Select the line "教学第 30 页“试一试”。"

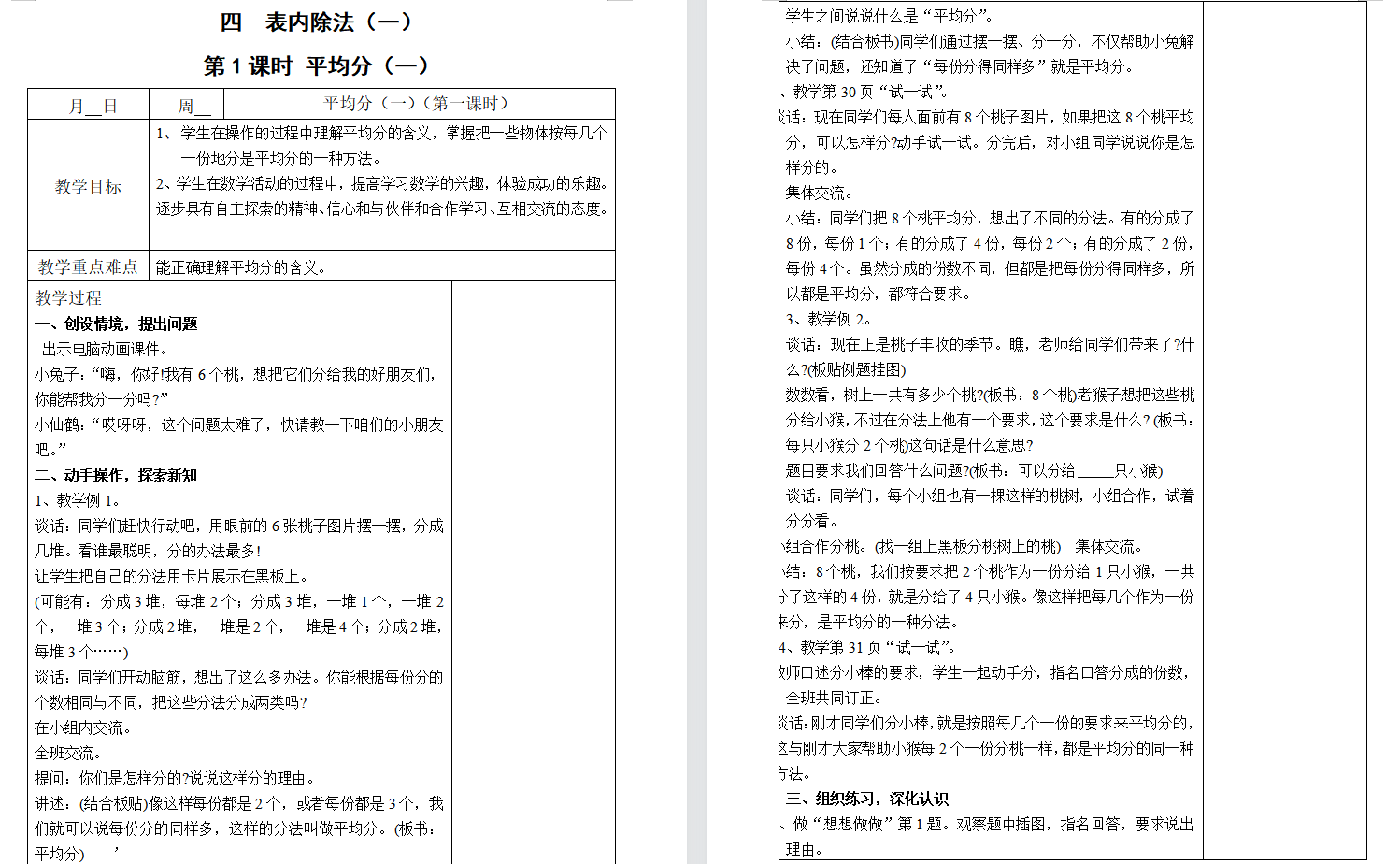870,92
